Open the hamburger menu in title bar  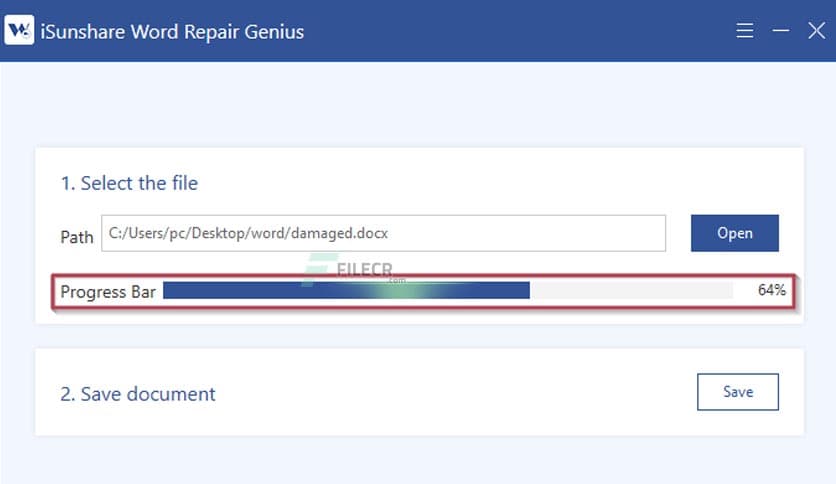click(744, 30)
